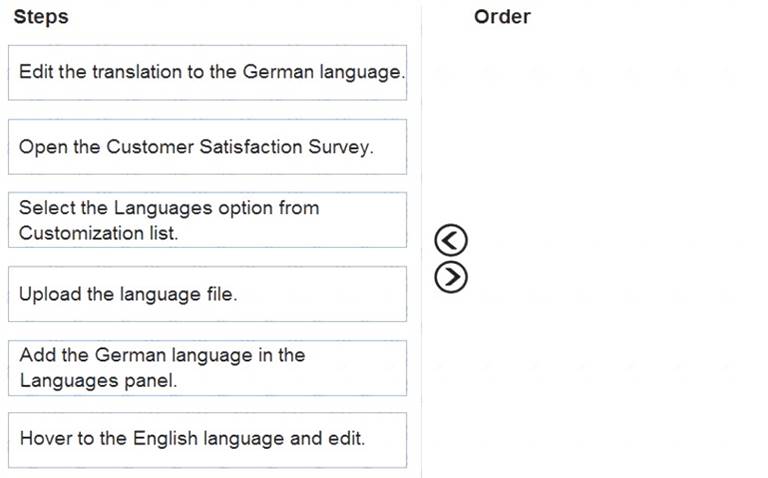Viewport: 768px width, 478px height.
Task: Select the 'Upload the language file' step
Action: (207, 294)
